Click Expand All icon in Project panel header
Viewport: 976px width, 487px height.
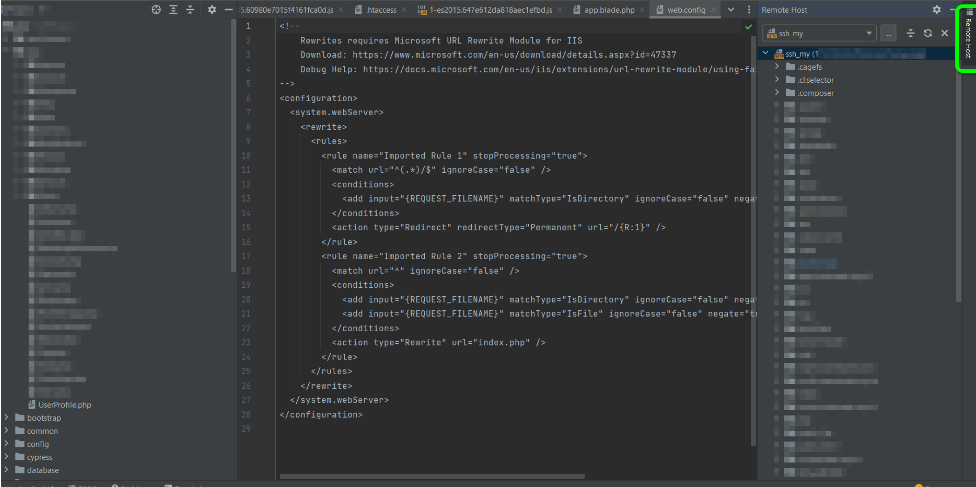point(174,10)
